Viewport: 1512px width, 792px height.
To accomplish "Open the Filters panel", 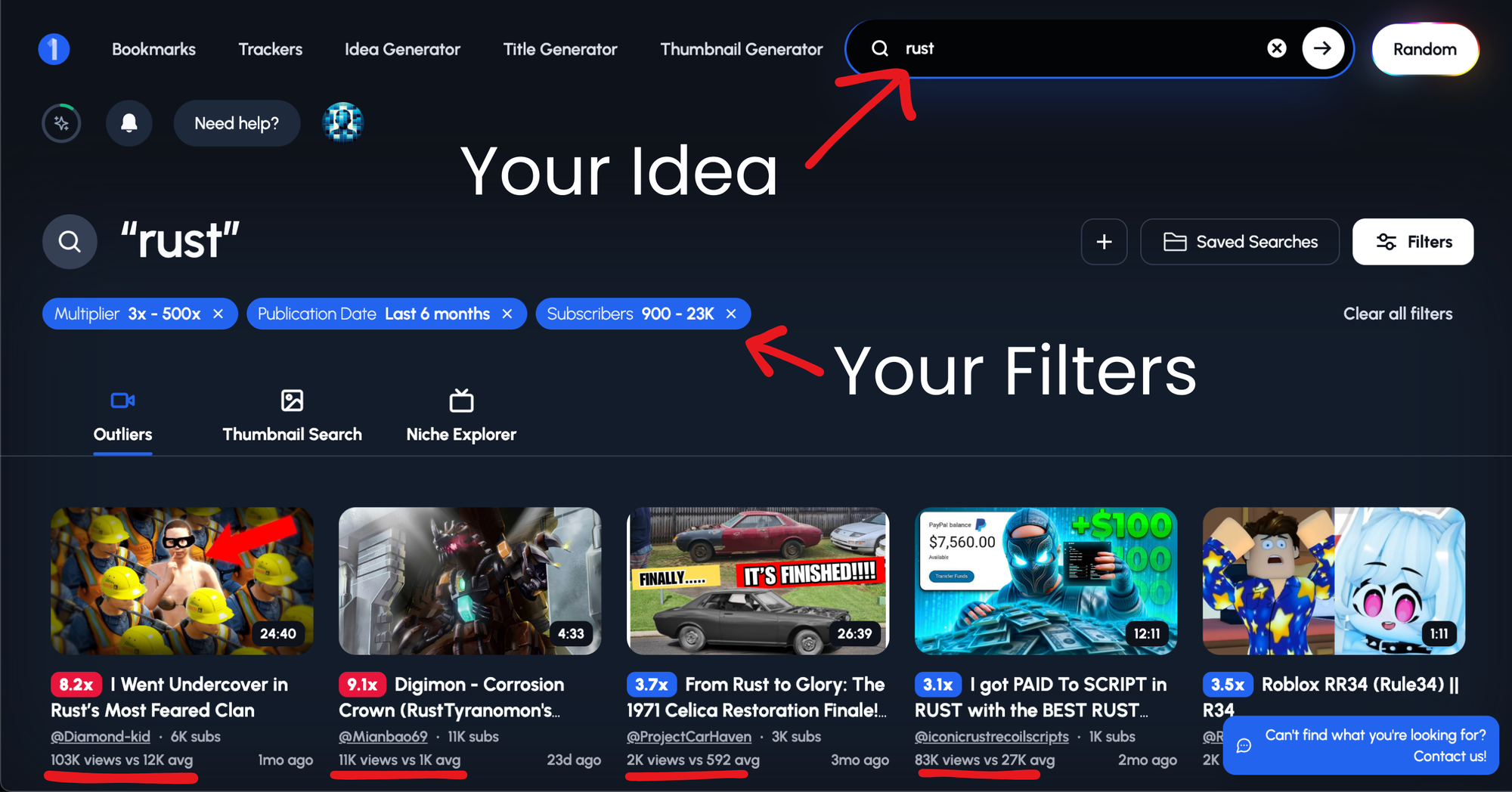I will point(1412,242).
